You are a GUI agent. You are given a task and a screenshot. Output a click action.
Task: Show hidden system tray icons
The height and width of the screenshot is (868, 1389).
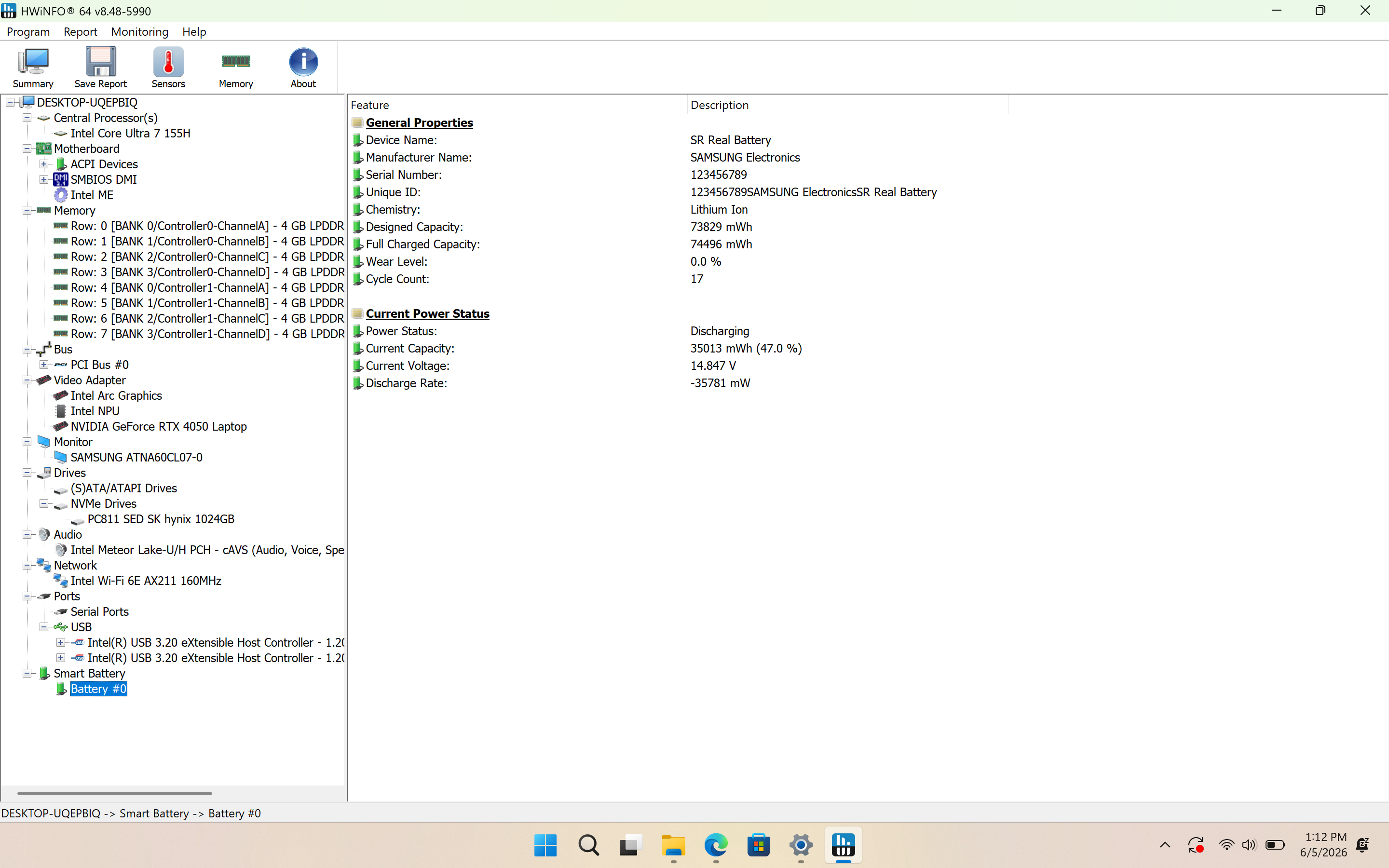1165,845
